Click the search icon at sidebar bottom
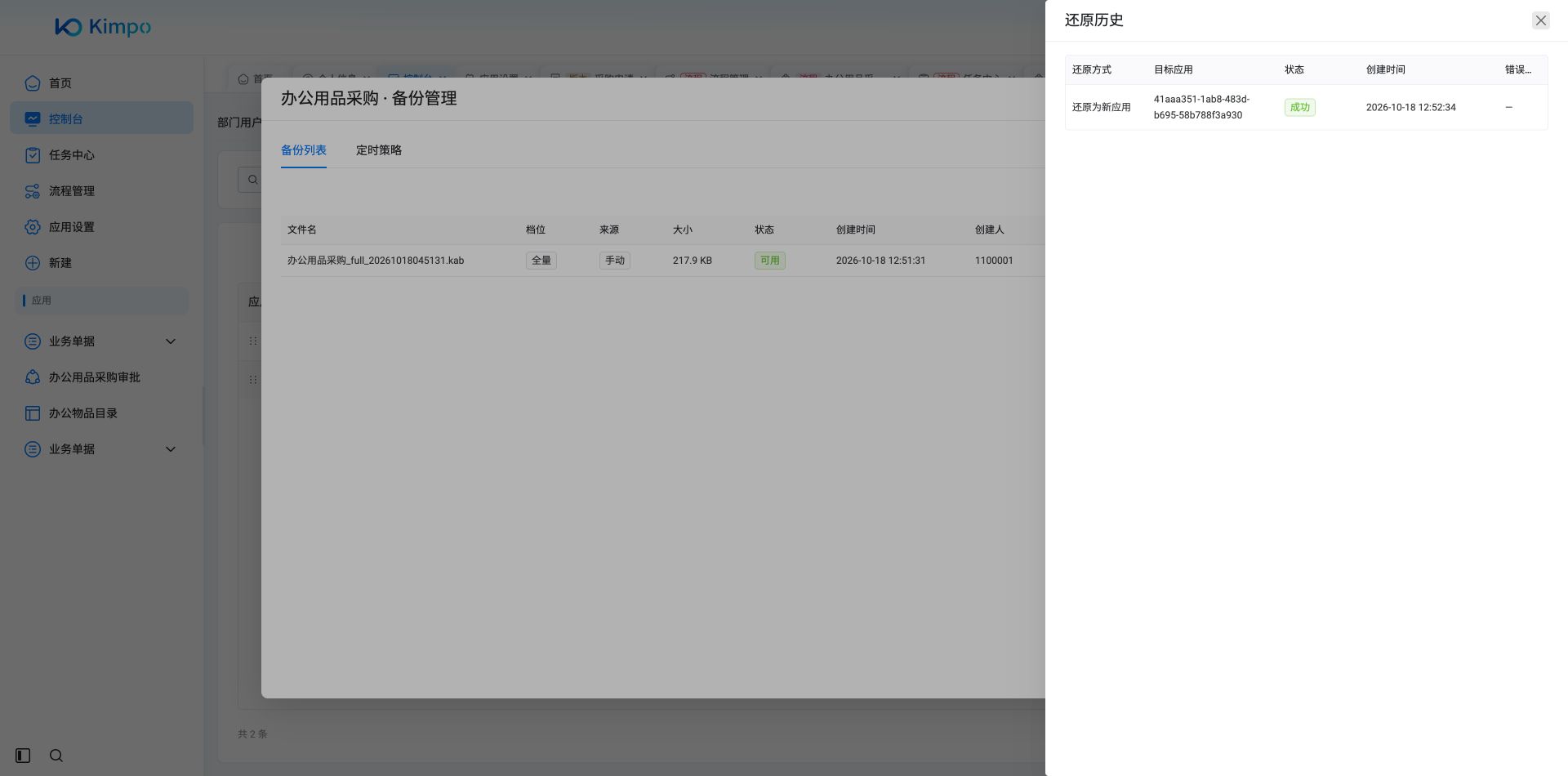The height and width of the screenshot is (776, 1568). click(56, 756)
